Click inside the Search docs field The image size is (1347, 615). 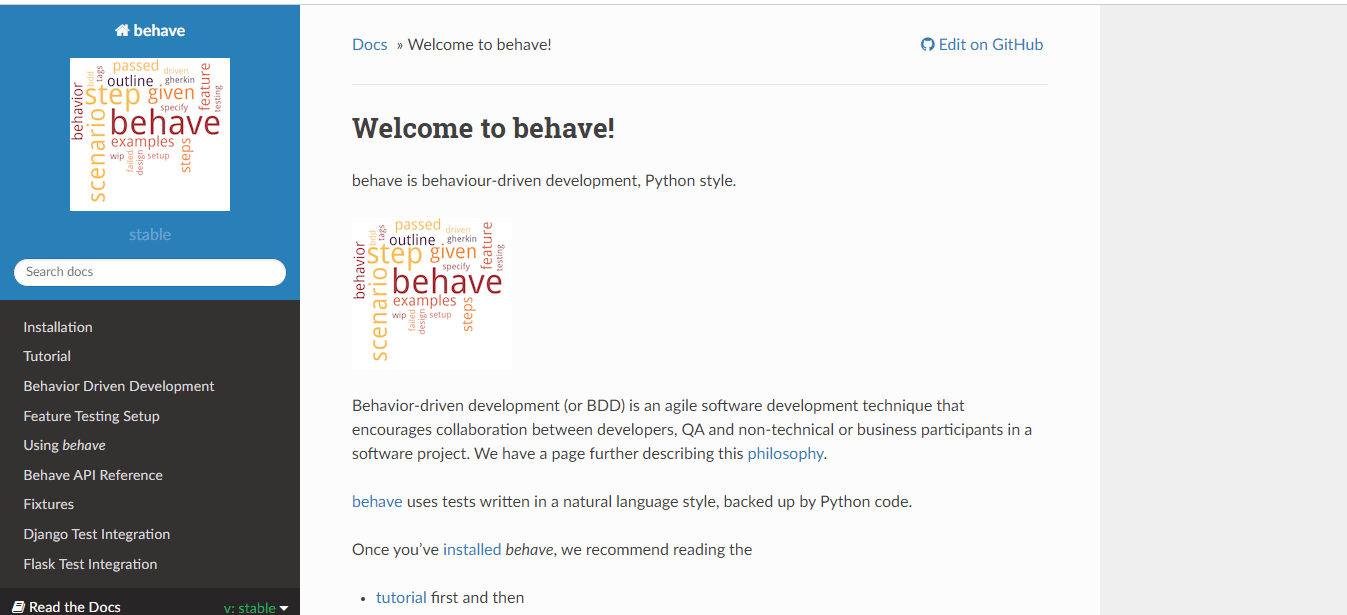pyautogui.click(x=149, y=272)
